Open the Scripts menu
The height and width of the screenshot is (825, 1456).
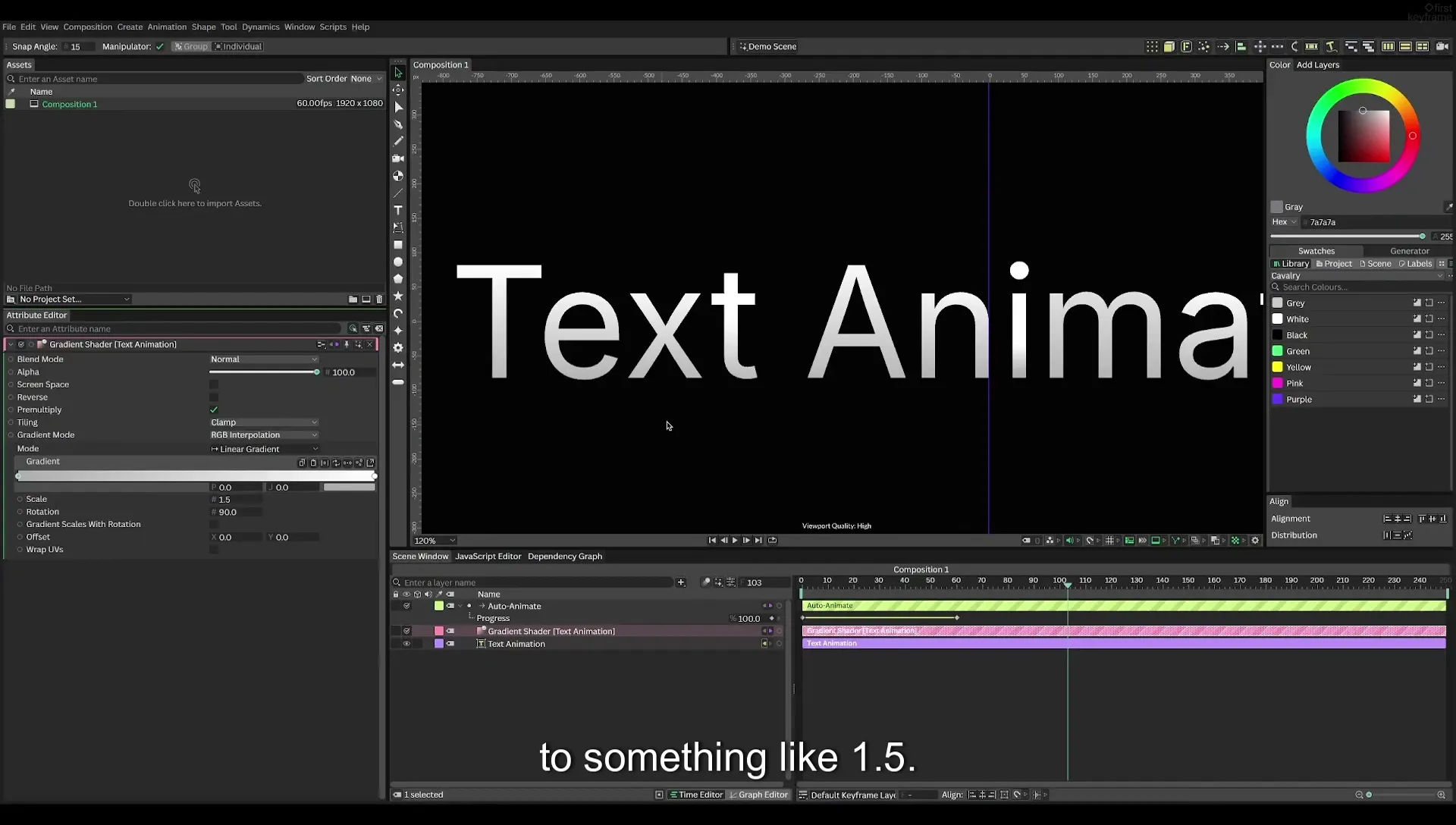pyautogui.click(x=333, y=27)
